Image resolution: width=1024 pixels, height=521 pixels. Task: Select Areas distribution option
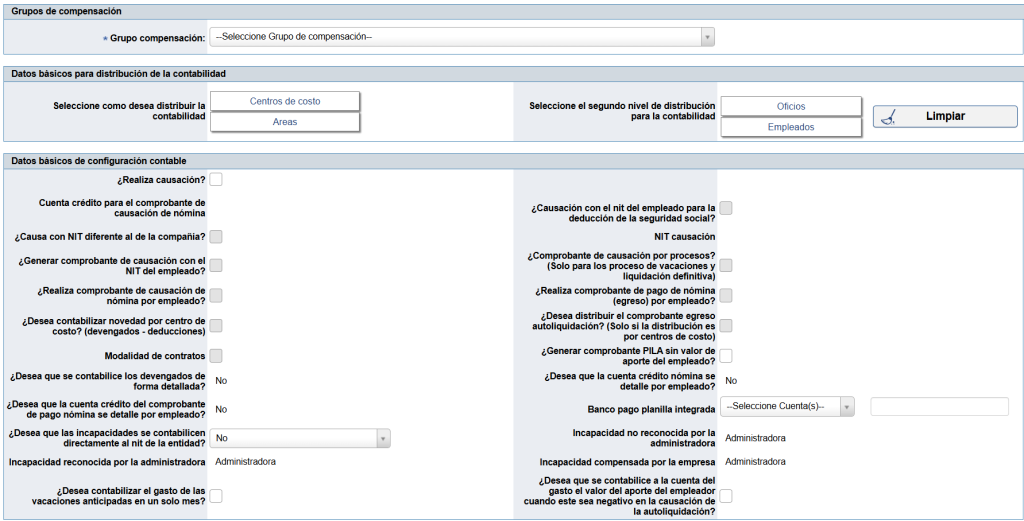(x=285, y=122)
